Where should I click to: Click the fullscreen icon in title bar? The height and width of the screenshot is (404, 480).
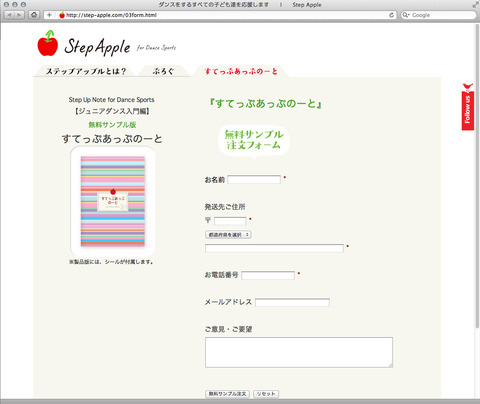(476, 5)
